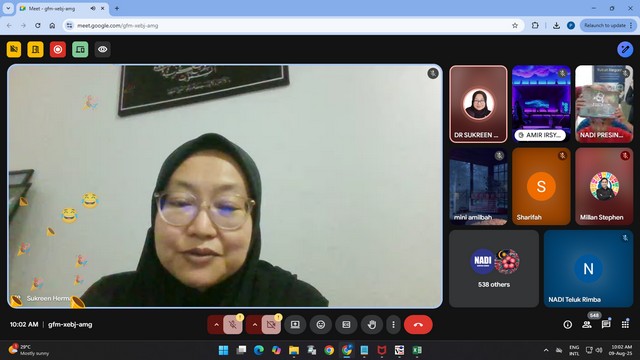Image resolution: width=640 pixels, height=360 pixels.
Task: Open the emoji reactions button
Action: point(321,325)
